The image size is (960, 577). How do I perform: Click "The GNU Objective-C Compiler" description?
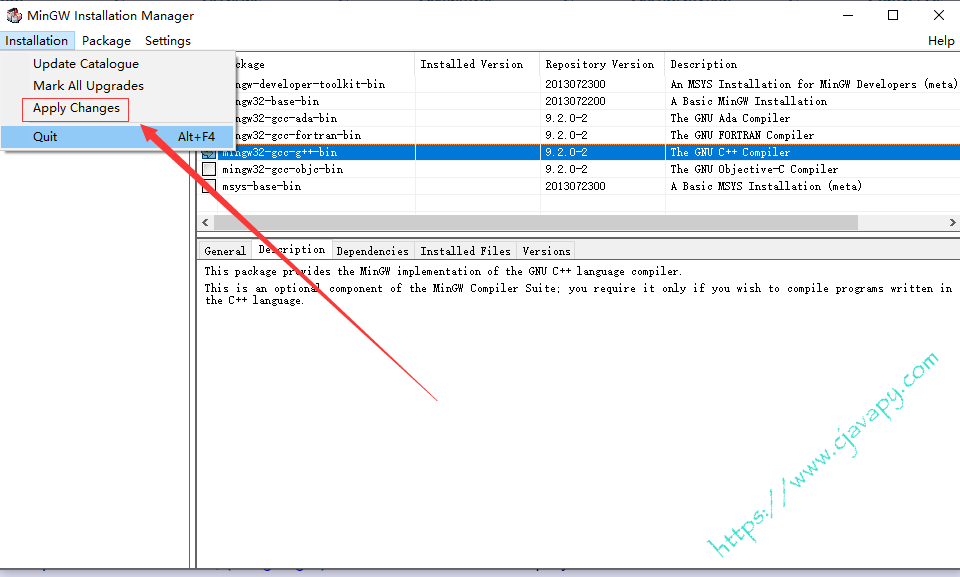[754, 169]
